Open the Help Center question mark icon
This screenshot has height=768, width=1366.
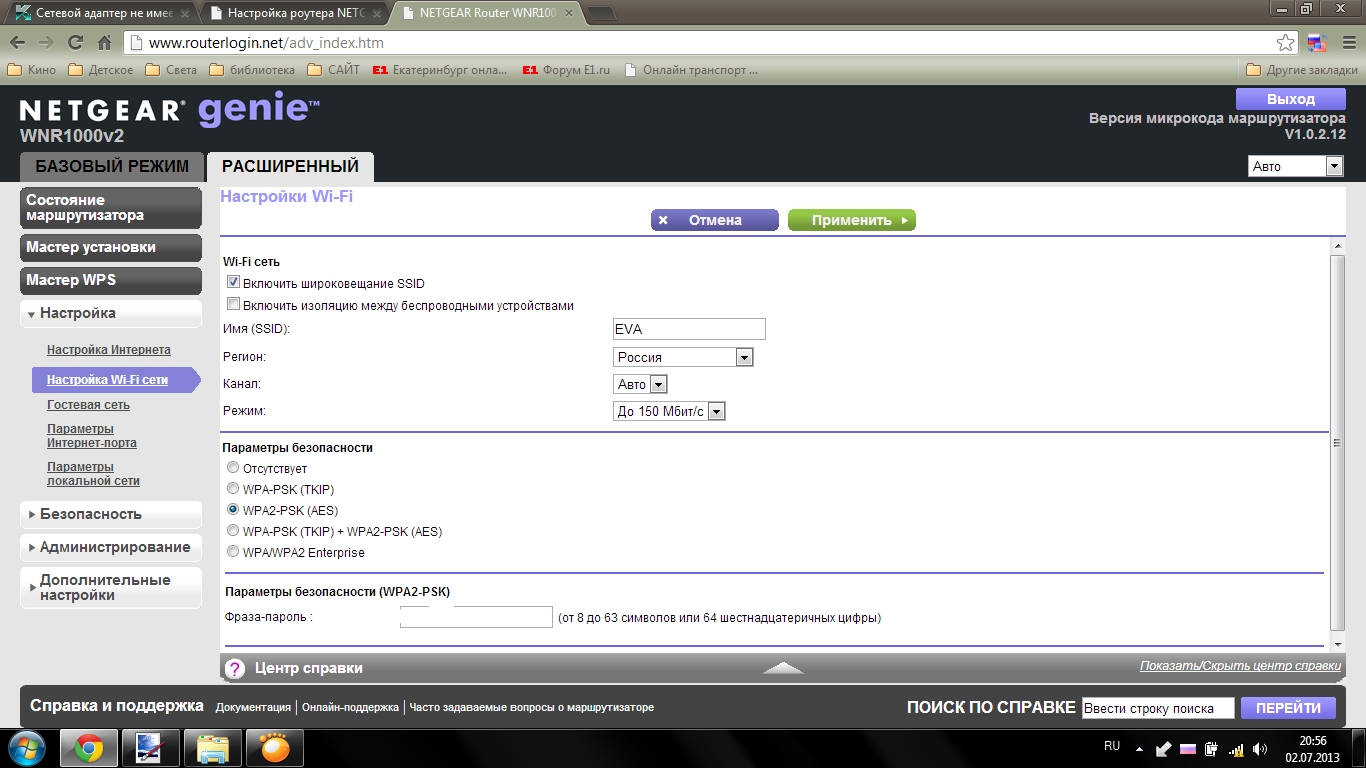[235, 668]
